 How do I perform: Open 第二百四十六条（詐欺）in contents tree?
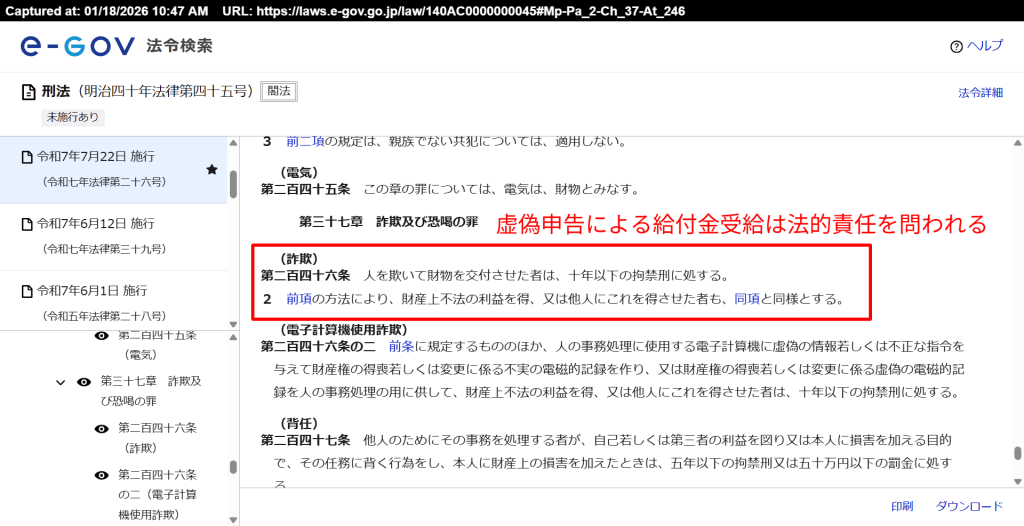coord(157,438)
